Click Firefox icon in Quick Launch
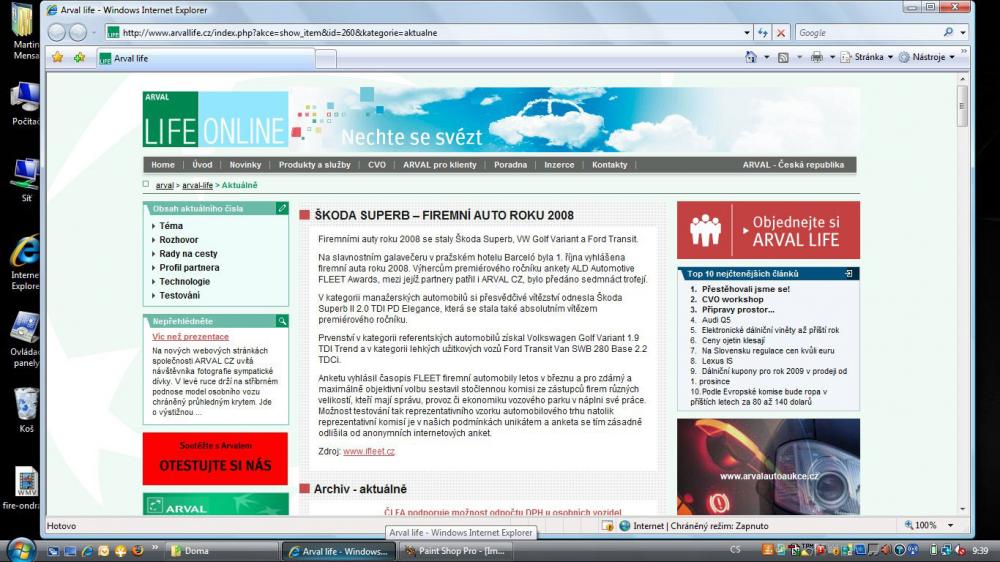 137,551
